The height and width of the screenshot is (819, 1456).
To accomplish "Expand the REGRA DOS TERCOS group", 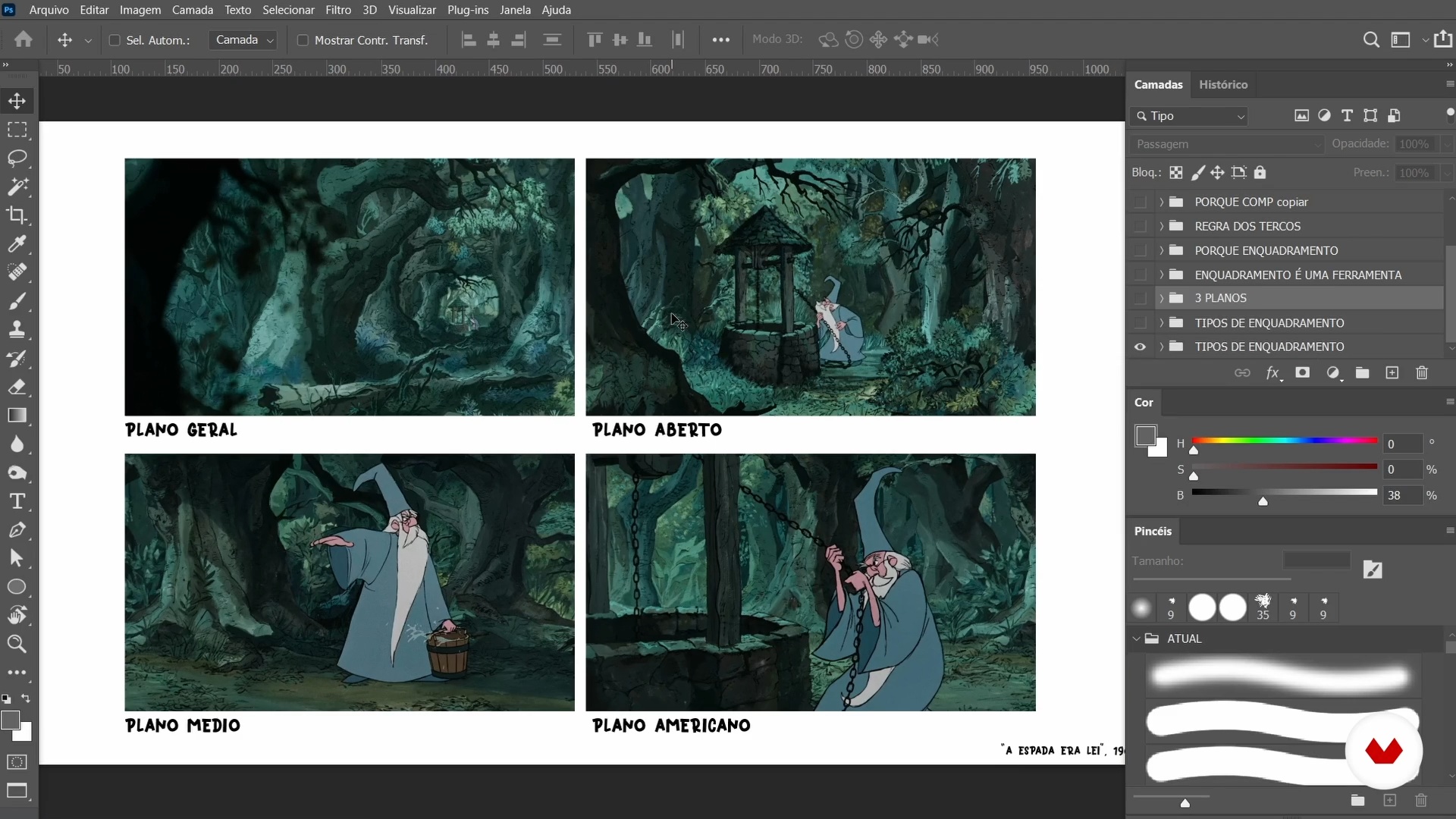I will 1161,226.
